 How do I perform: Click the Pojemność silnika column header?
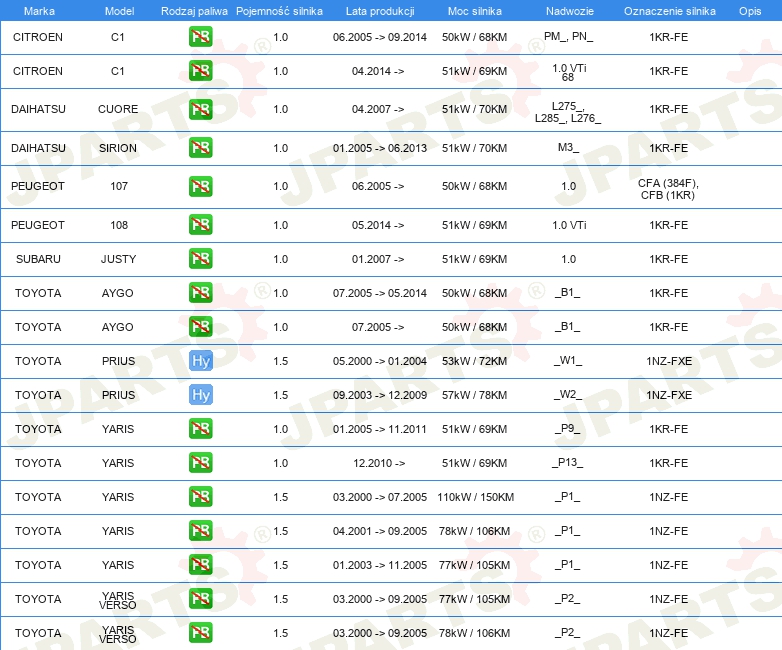click(279, 11)
